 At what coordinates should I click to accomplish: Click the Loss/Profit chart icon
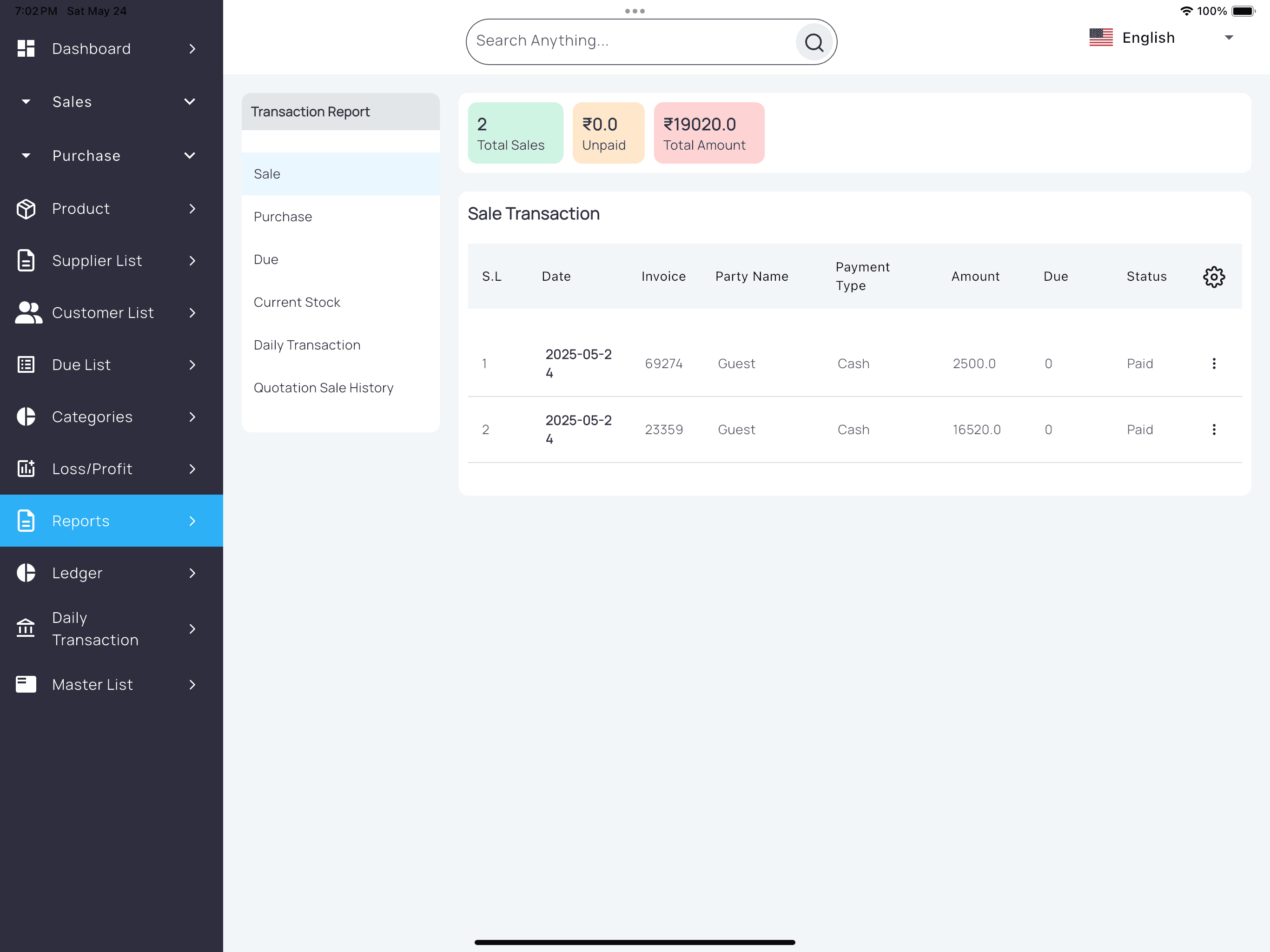26,469
